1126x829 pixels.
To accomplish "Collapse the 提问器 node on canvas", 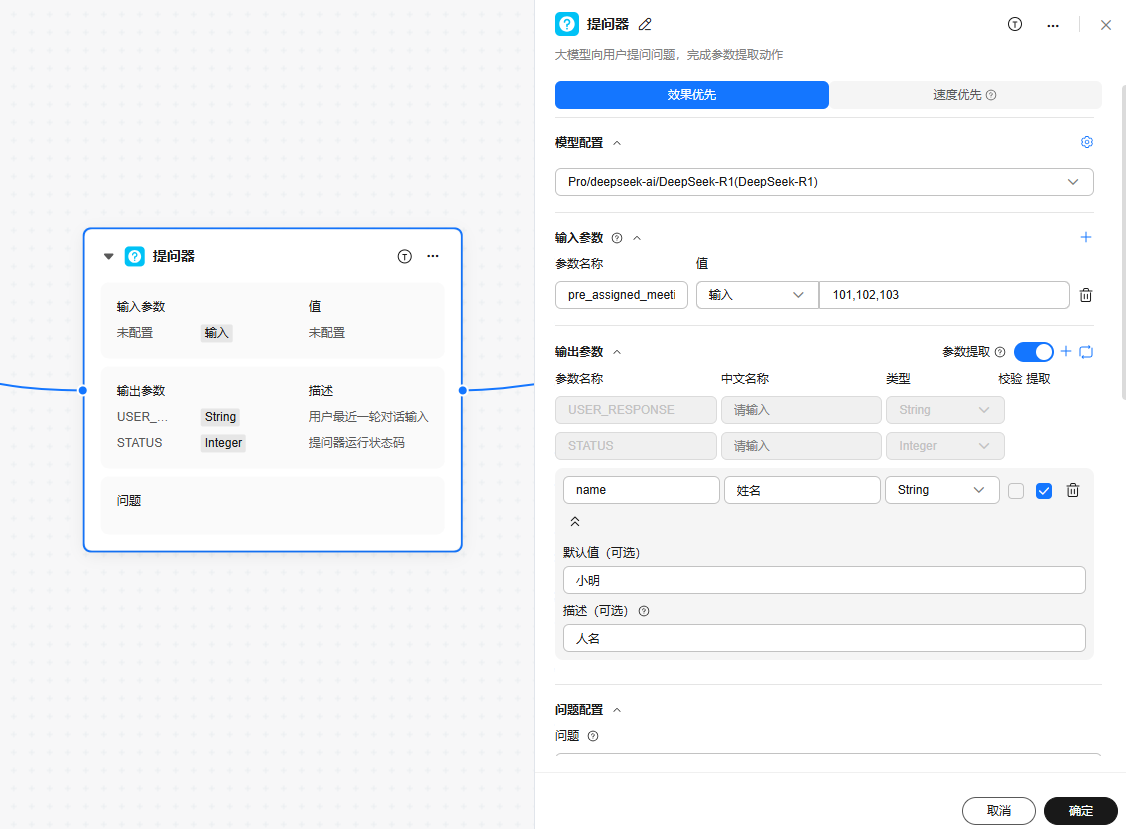I will tap(109, 256).
